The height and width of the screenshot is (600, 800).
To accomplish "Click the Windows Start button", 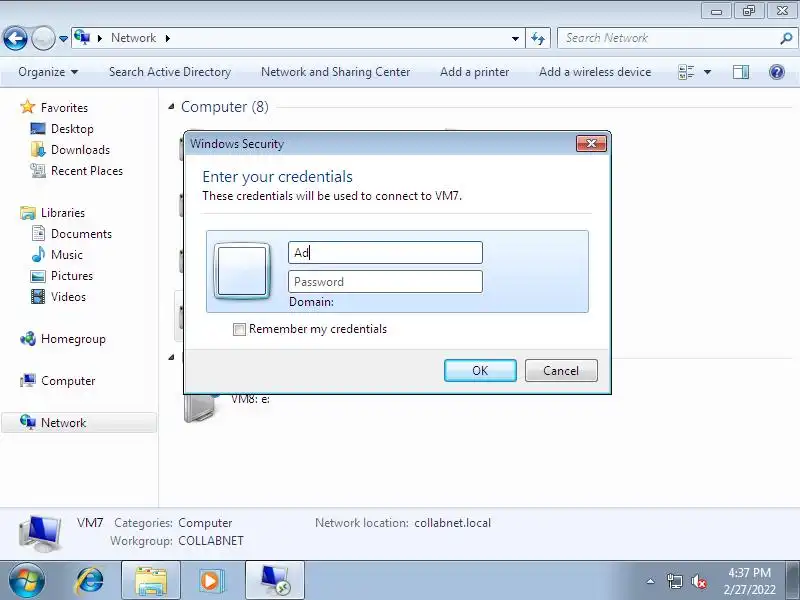I will (x=26, y=581).
